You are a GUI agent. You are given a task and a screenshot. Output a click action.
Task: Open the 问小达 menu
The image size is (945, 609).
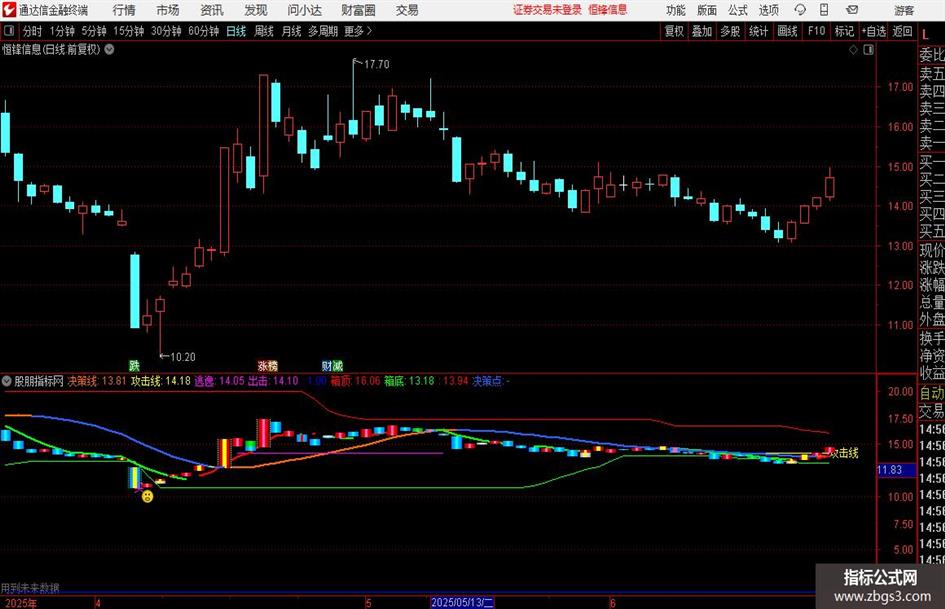[304, 10]
